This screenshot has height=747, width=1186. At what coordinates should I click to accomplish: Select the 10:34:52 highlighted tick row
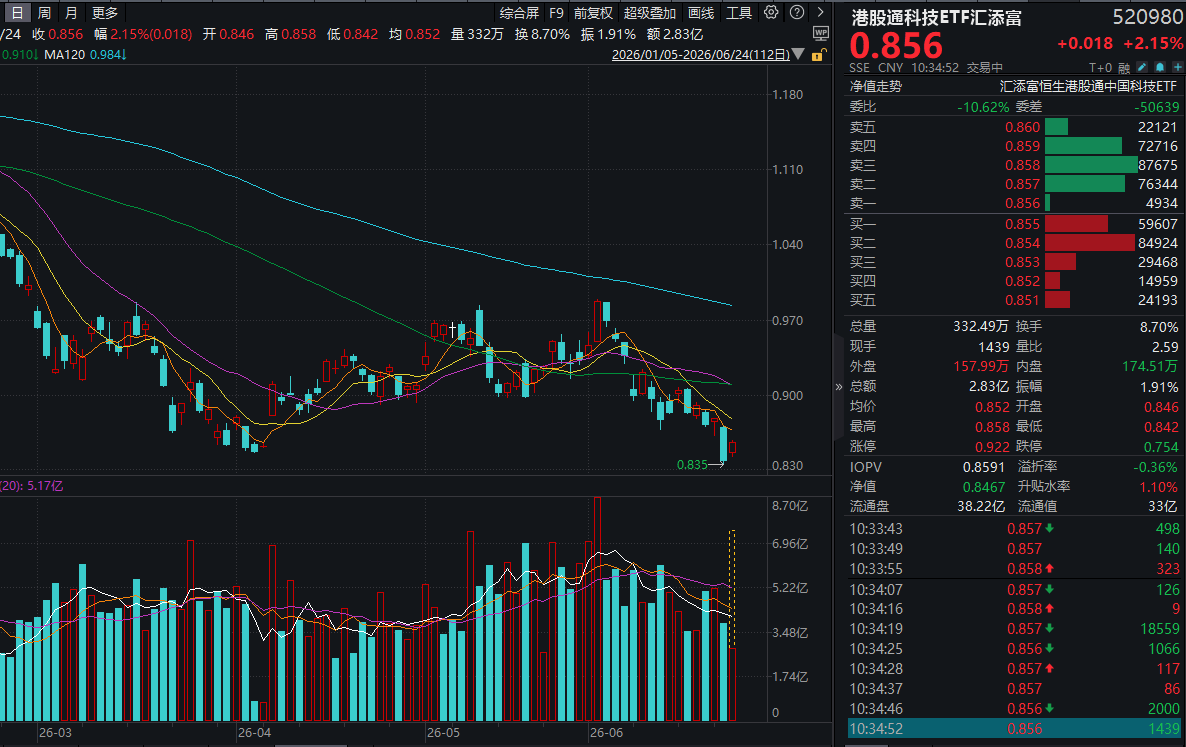pos(1014,729)
